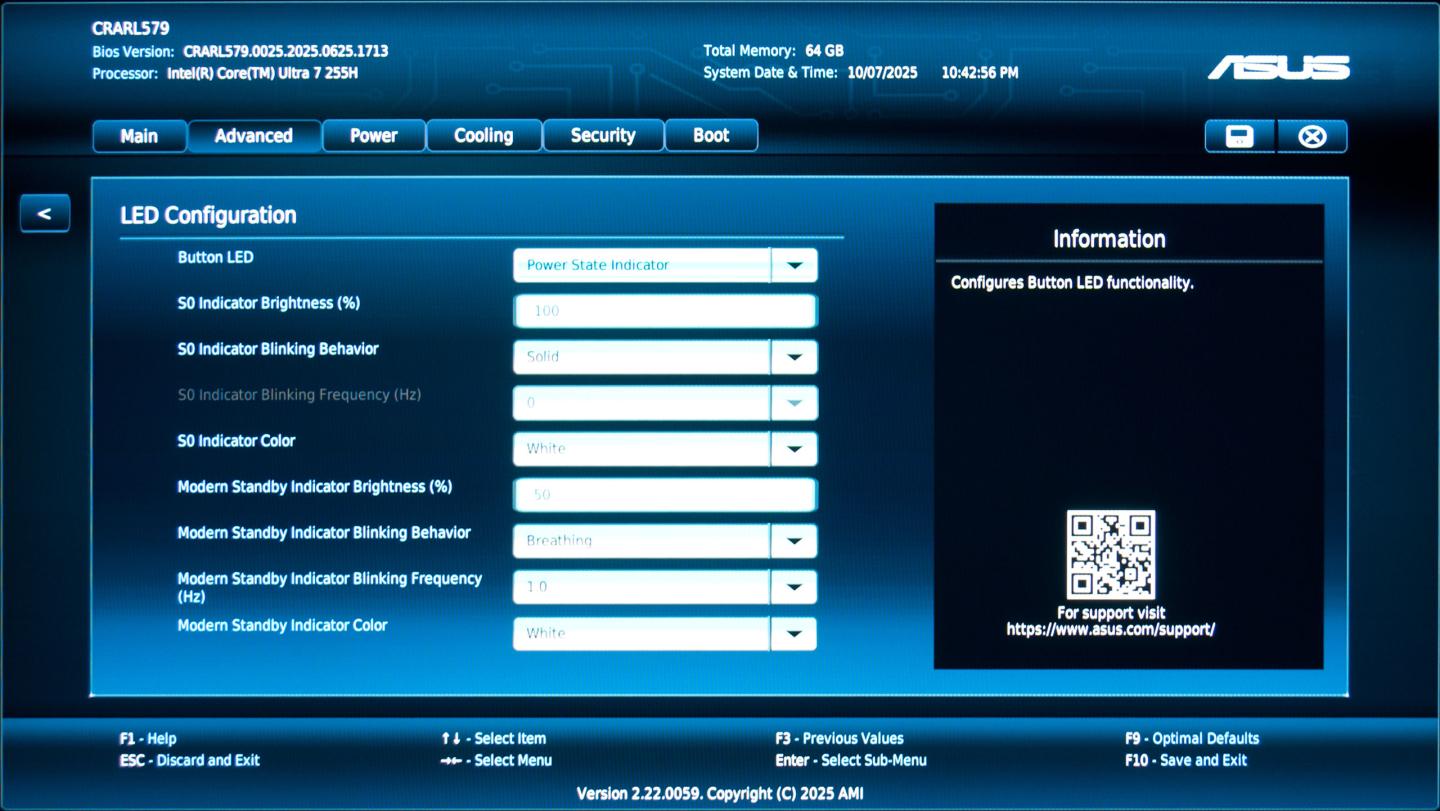Click the "Version 2.22.0059" AMI copyright line
The height and width of the screenshot is (811, 1440).
[720, 794]
